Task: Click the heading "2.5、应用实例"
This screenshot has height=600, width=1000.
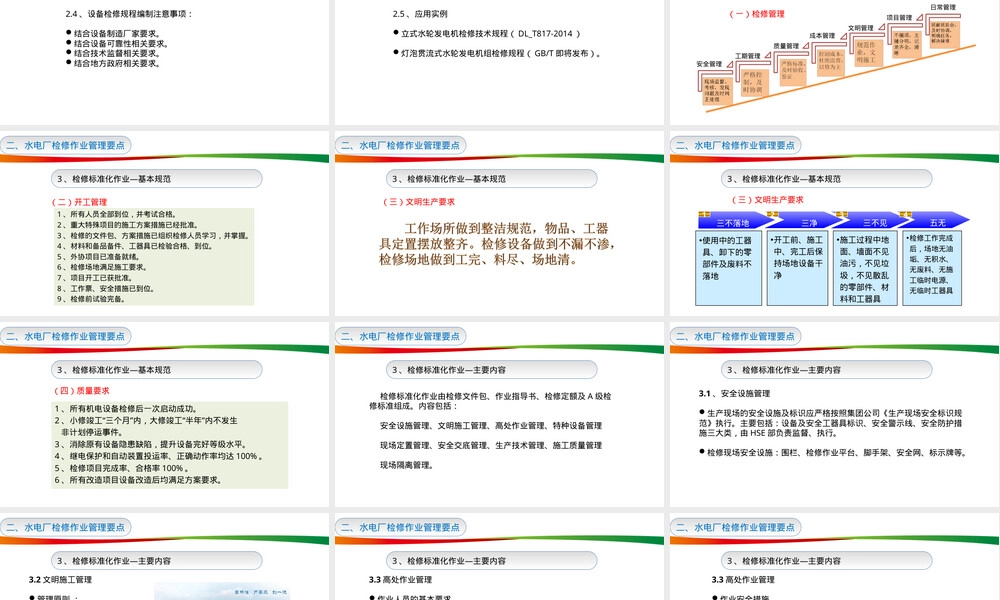Action: pos(420,13)
